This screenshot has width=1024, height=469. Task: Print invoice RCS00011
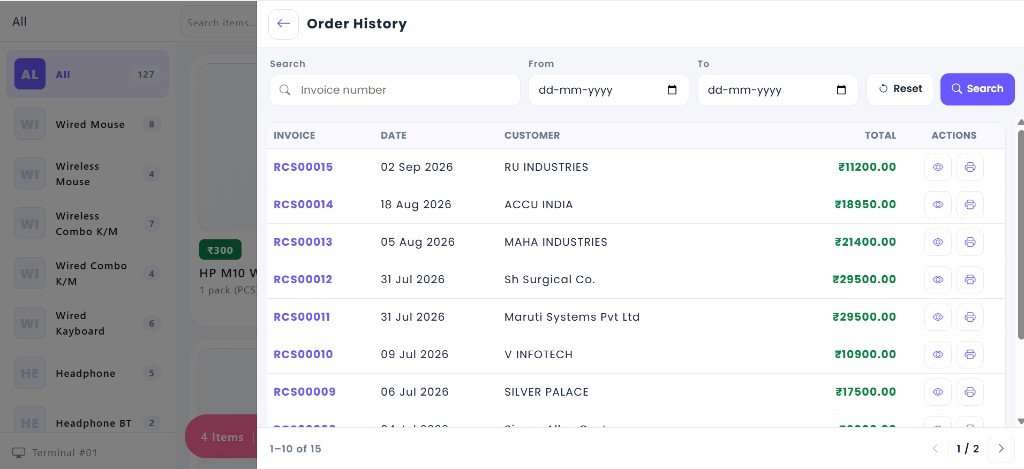click(970, 317)
